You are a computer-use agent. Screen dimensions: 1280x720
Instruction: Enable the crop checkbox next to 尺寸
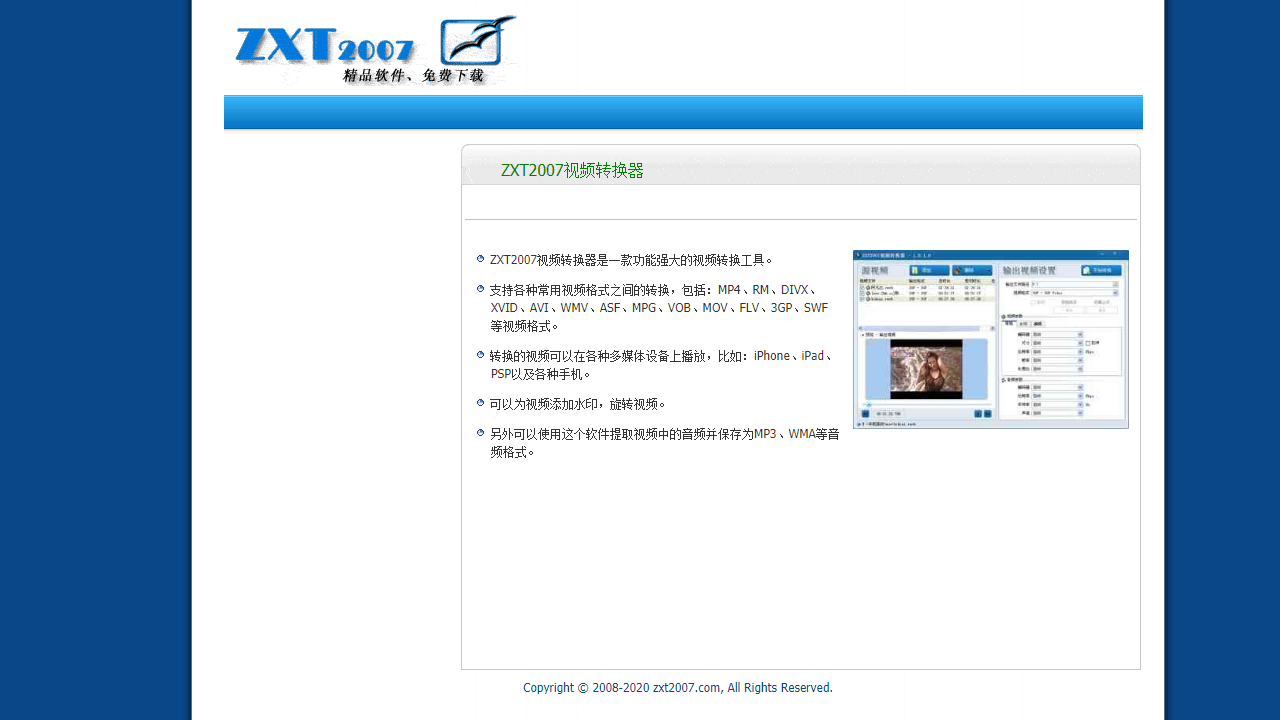click(1088, 344)
